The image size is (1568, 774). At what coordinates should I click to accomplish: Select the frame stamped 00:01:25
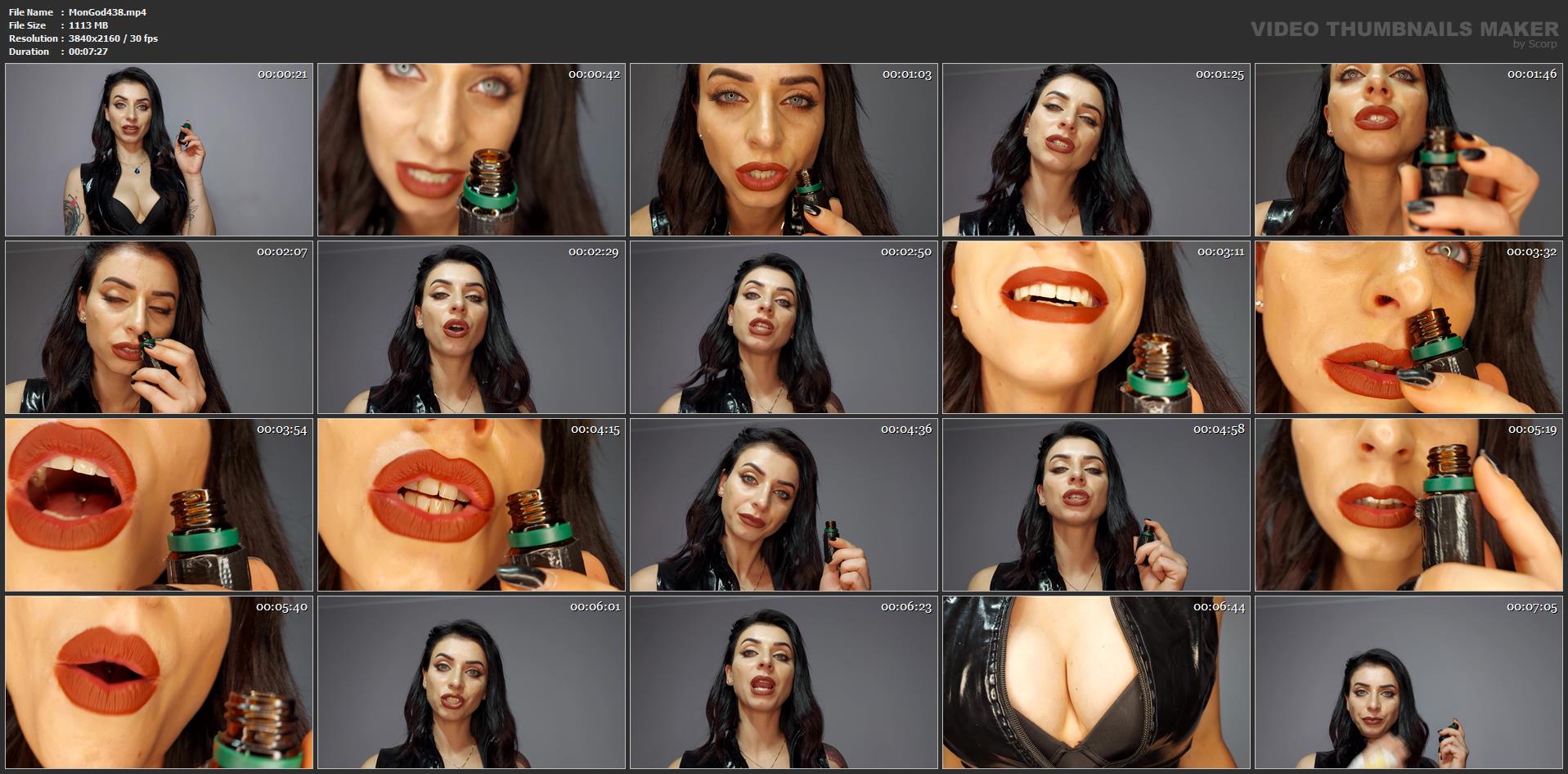pos(1097,151)
